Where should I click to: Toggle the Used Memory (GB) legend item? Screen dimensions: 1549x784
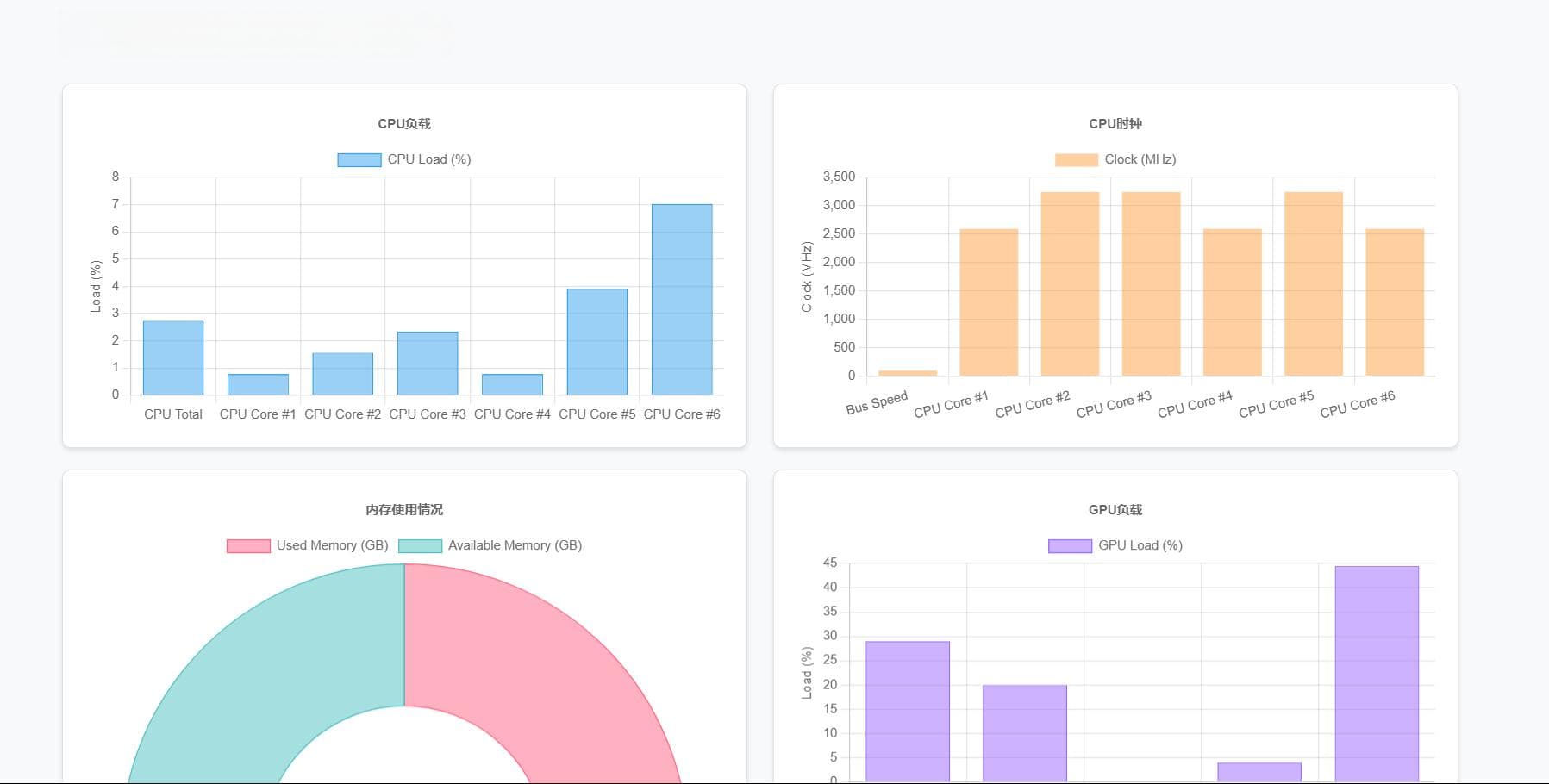click(x=308, y=545)
